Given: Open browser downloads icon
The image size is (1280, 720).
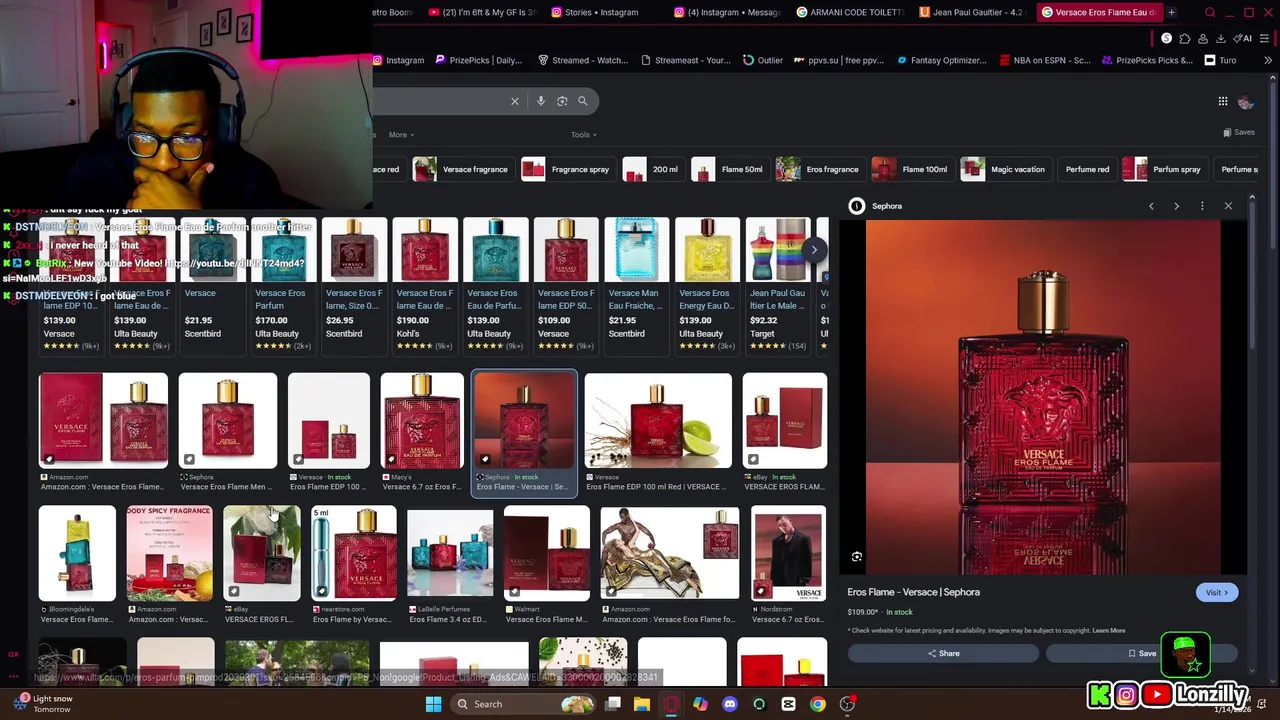Looking at the screenshot, I should point(1220,38).
